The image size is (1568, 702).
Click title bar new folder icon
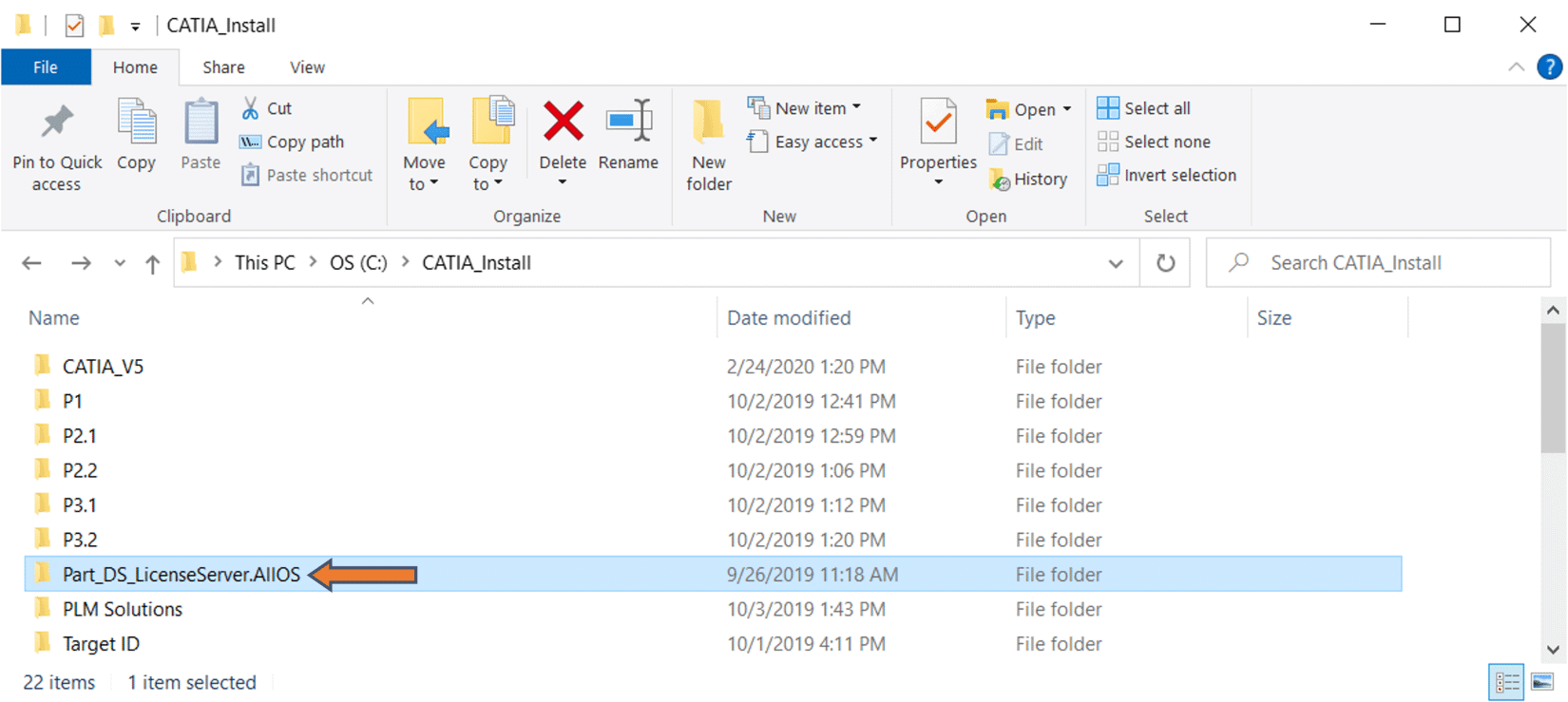[107, 26]
